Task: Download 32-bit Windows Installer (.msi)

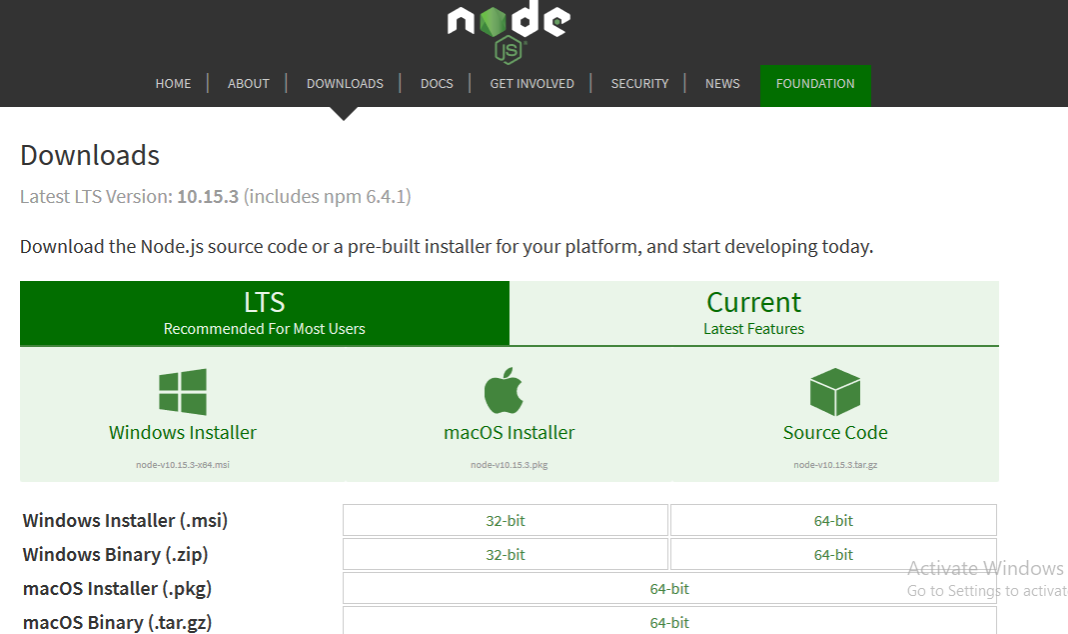Action: pos(505,520)
